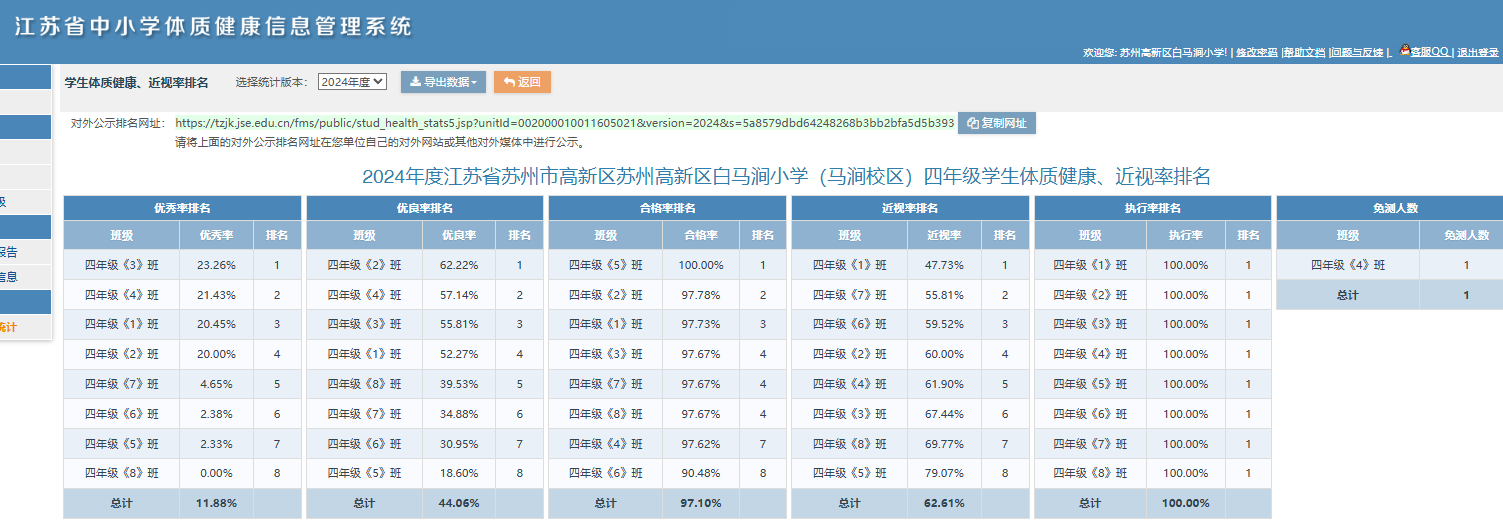Click the welcome text 苏州高新区白马涧小学

[x=1172, y=52]
